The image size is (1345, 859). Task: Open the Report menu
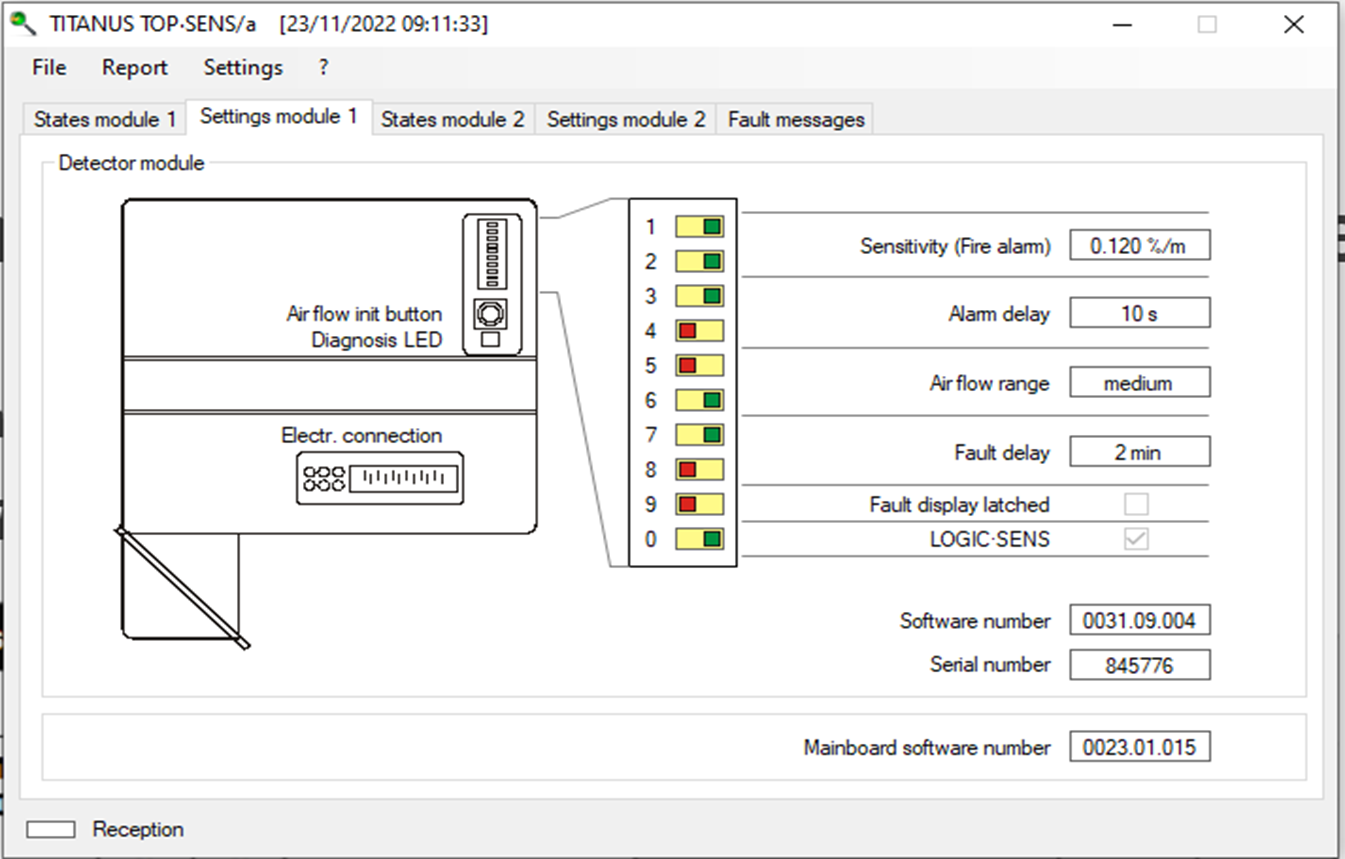click(x=135, y=67)
